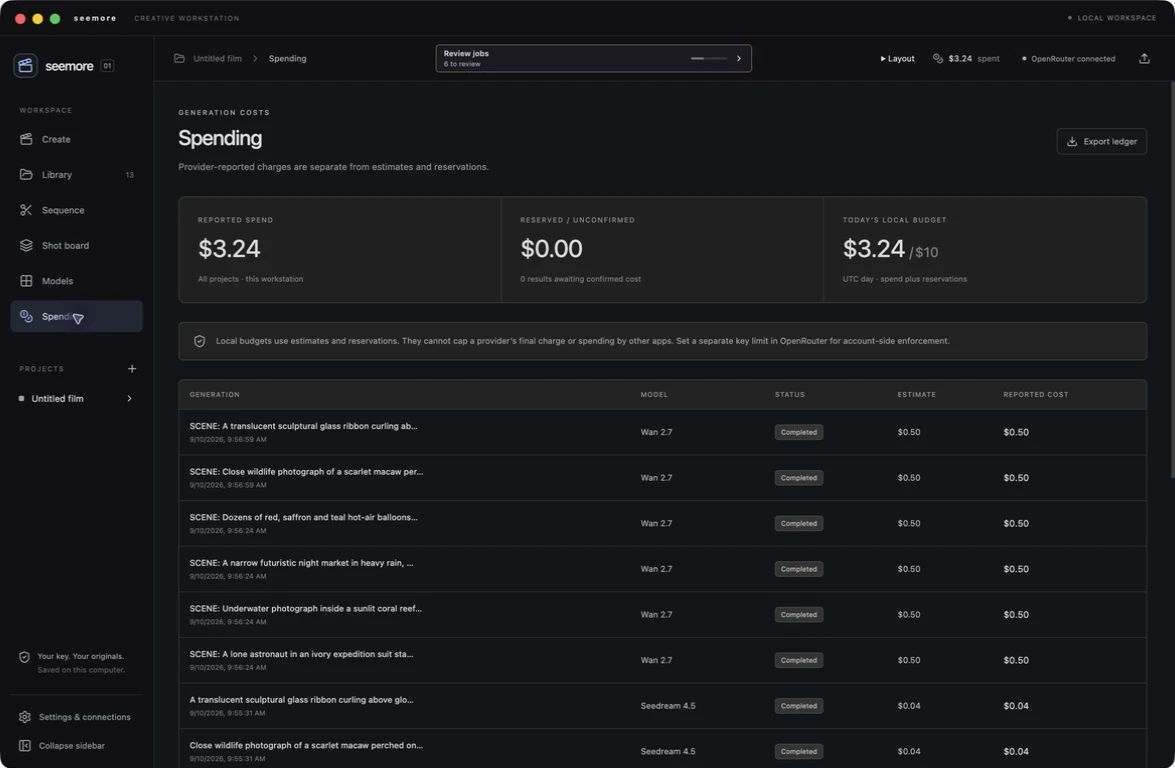The height and width of the screenshot is (768, 1175).
Task: Click the Export ledger download icon
Action: (x=1072, y=141)
